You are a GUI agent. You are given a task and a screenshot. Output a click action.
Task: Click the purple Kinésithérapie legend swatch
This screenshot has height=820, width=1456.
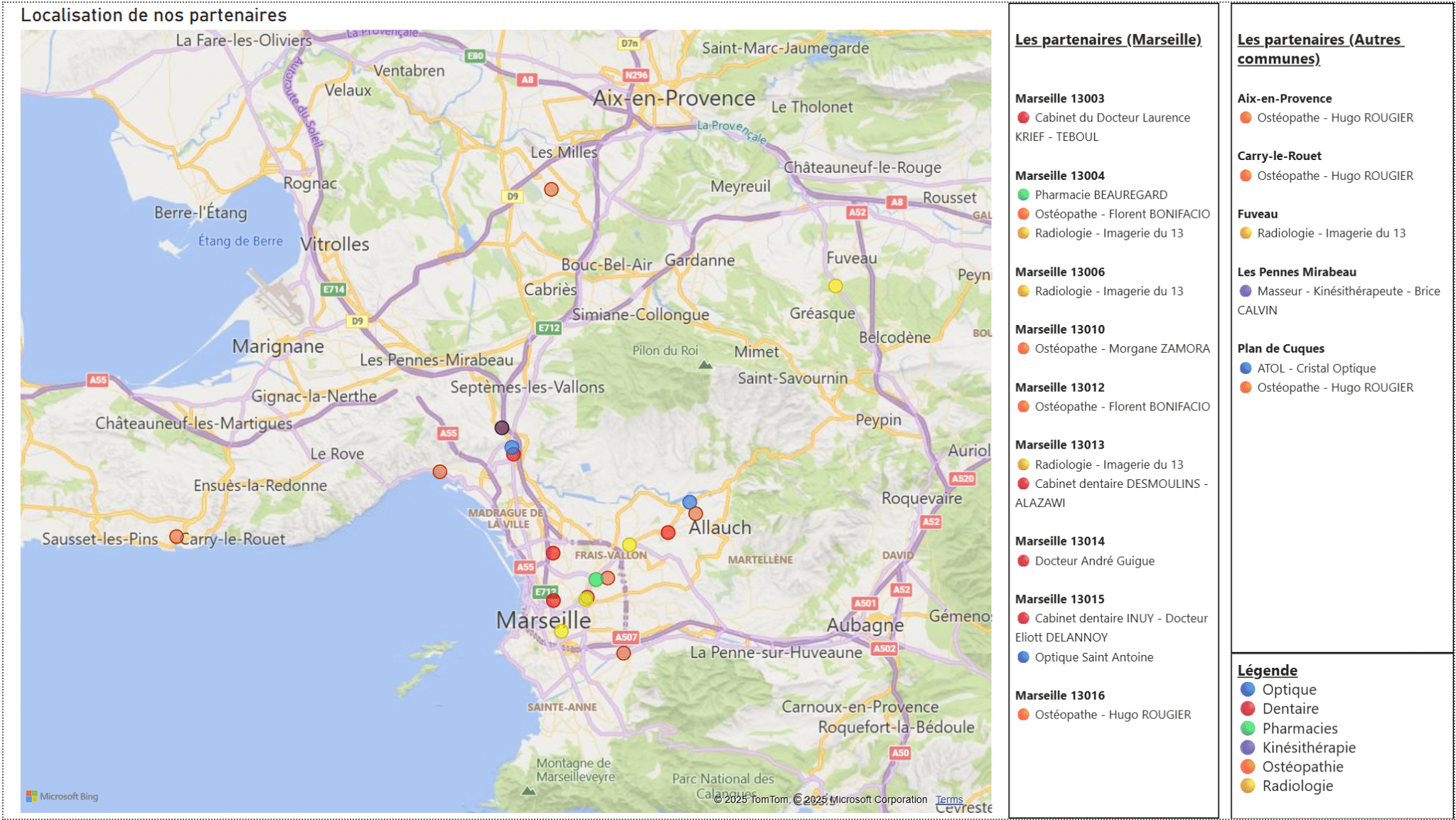tap(1247, 747)
